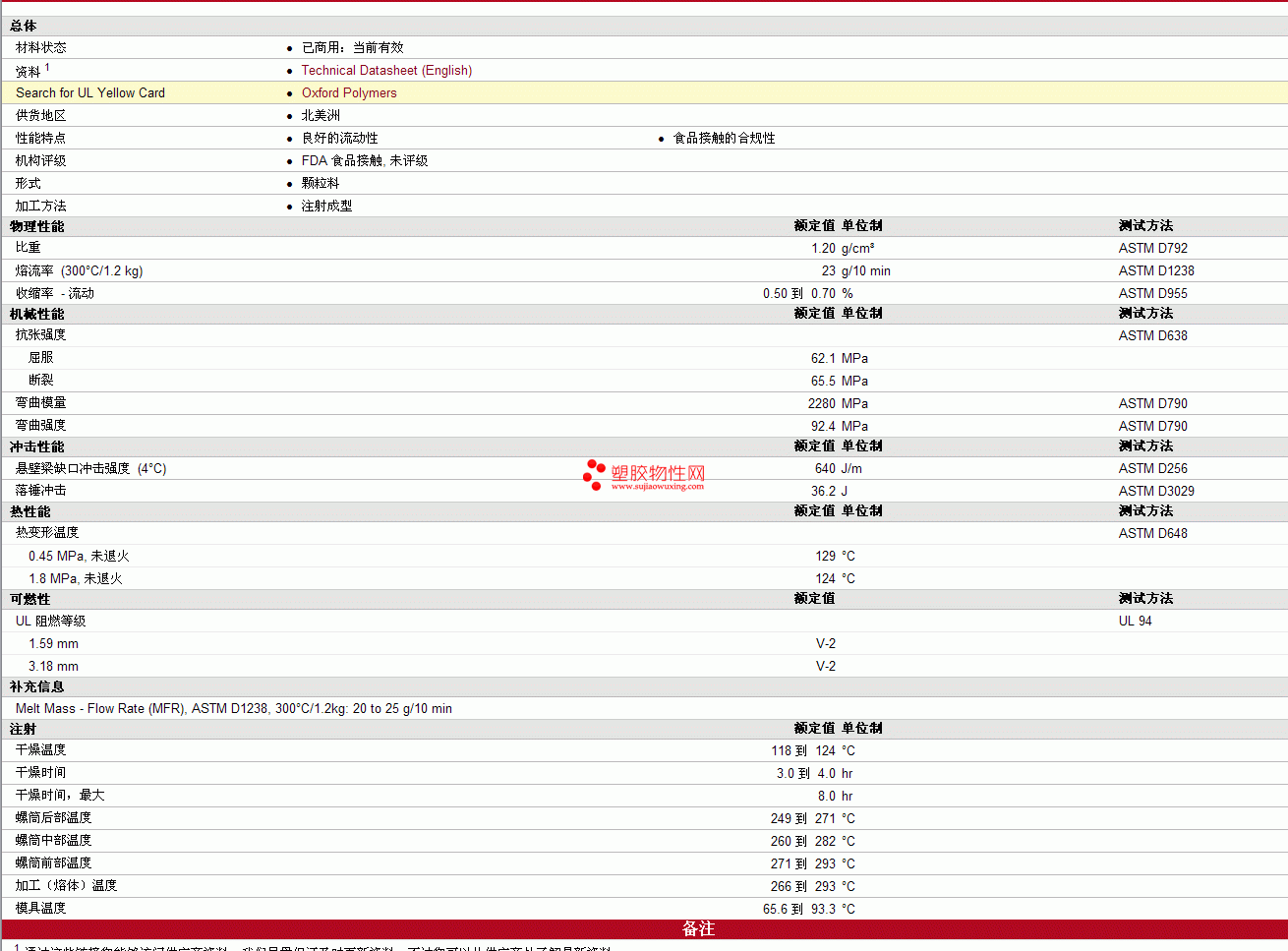Viewport: 1288px width, 951px height.
Task: Click the '弯曲模量' property label
Action: [41, 403]
